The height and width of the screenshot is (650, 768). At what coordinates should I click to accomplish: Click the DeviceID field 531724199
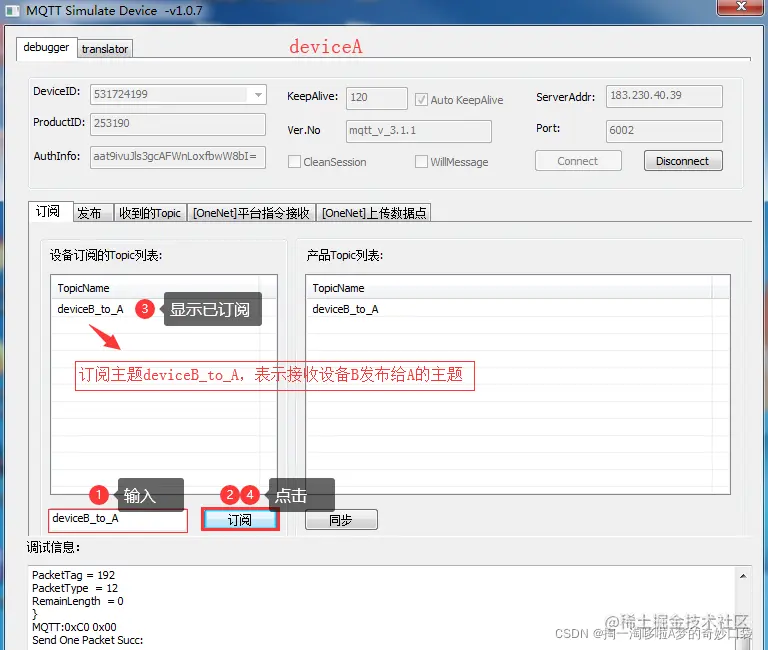178,95
